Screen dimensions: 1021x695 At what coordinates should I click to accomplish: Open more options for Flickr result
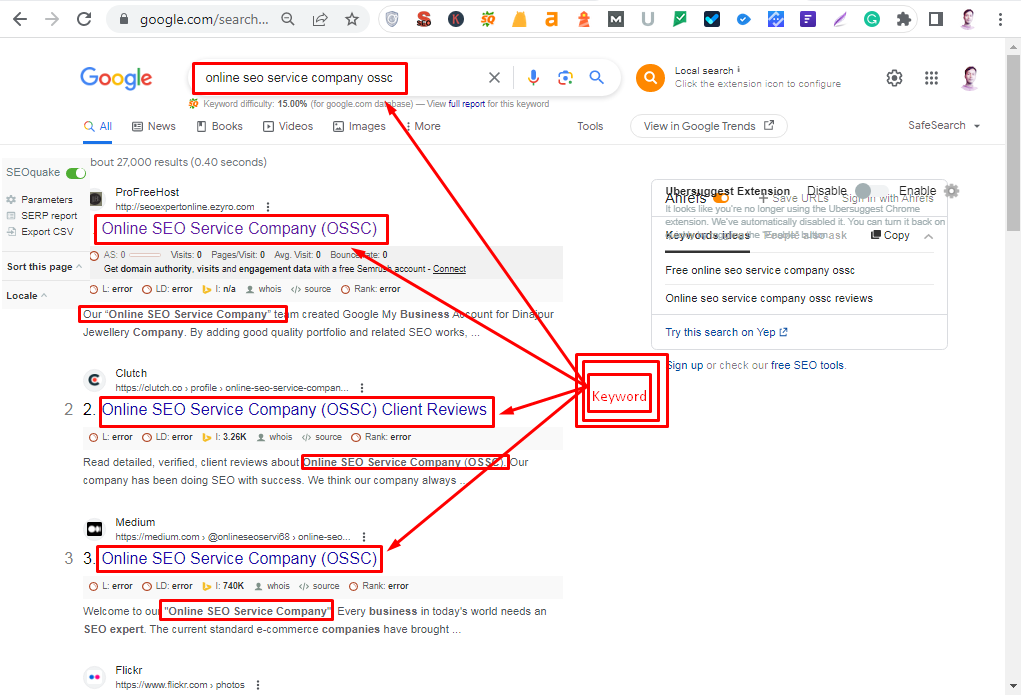click(258, 685)
